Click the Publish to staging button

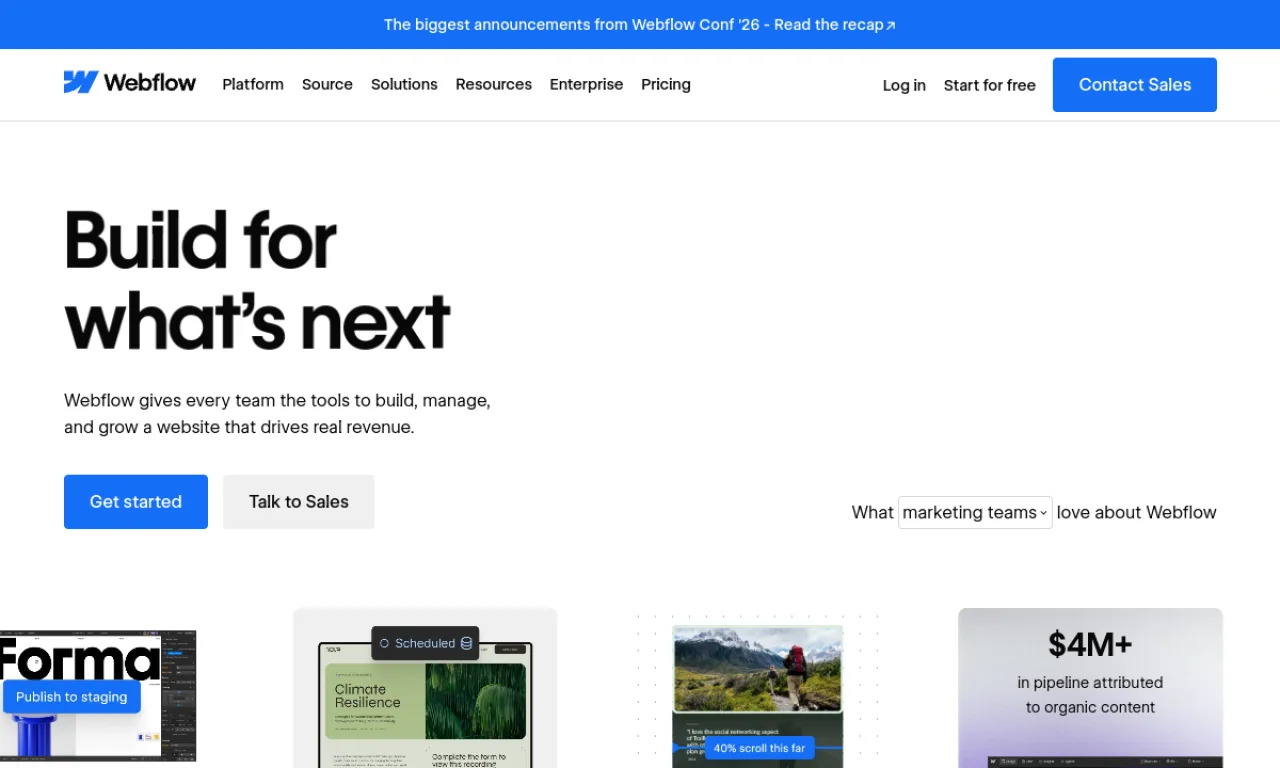click(x=72, y=697)
